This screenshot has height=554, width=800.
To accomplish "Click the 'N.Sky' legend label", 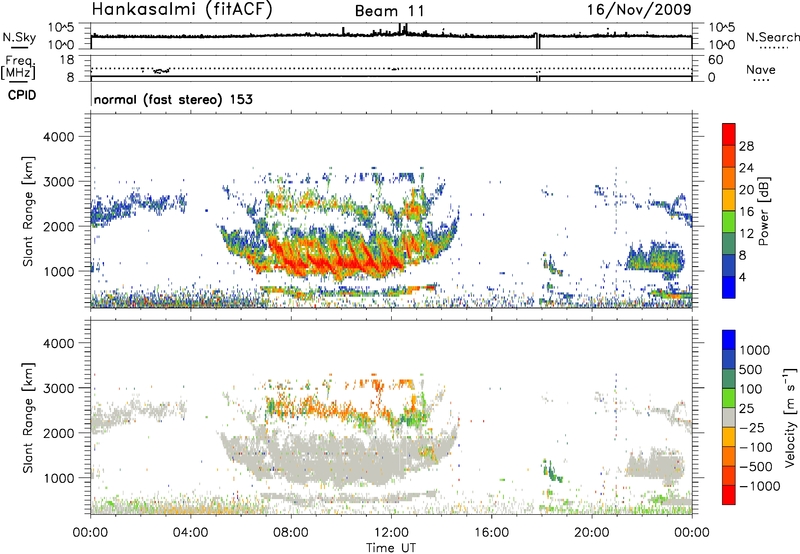I will (x=19, y=37).
